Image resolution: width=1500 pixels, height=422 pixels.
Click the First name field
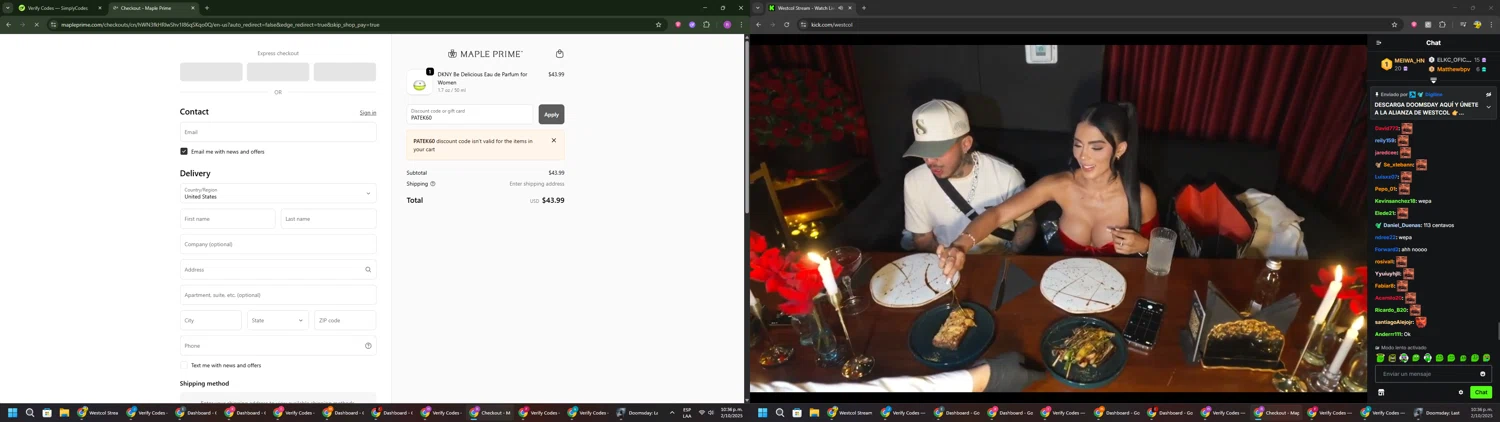227,219
